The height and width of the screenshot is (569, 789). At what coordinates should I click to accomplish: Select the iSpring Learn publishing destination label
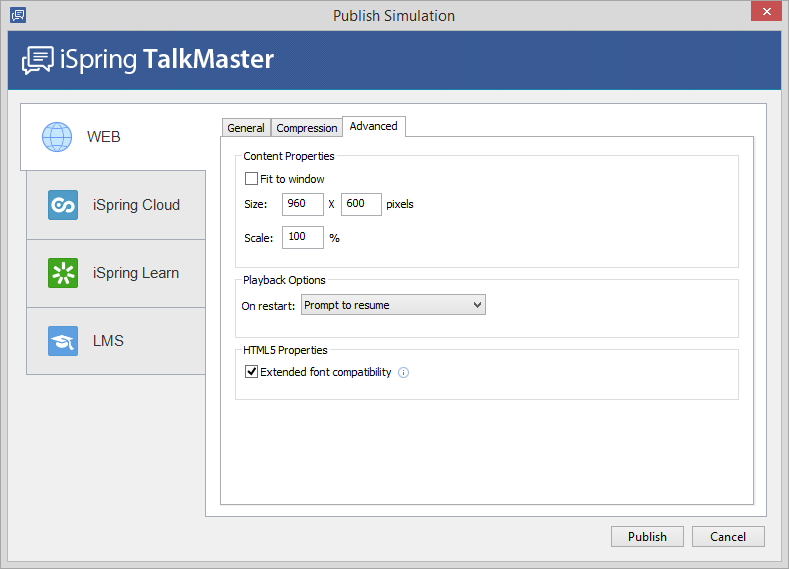(x=136, y=273)
